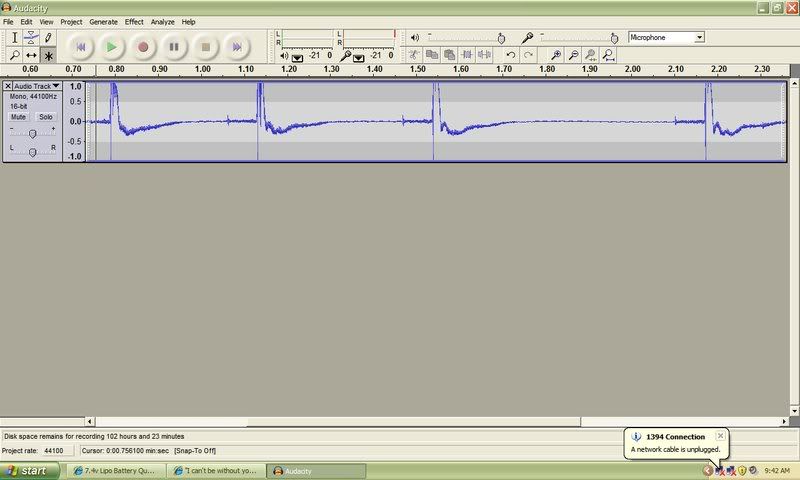The image size is (800, 480).
Task: Select the Draw pencil tool
Action: (48, 38)
